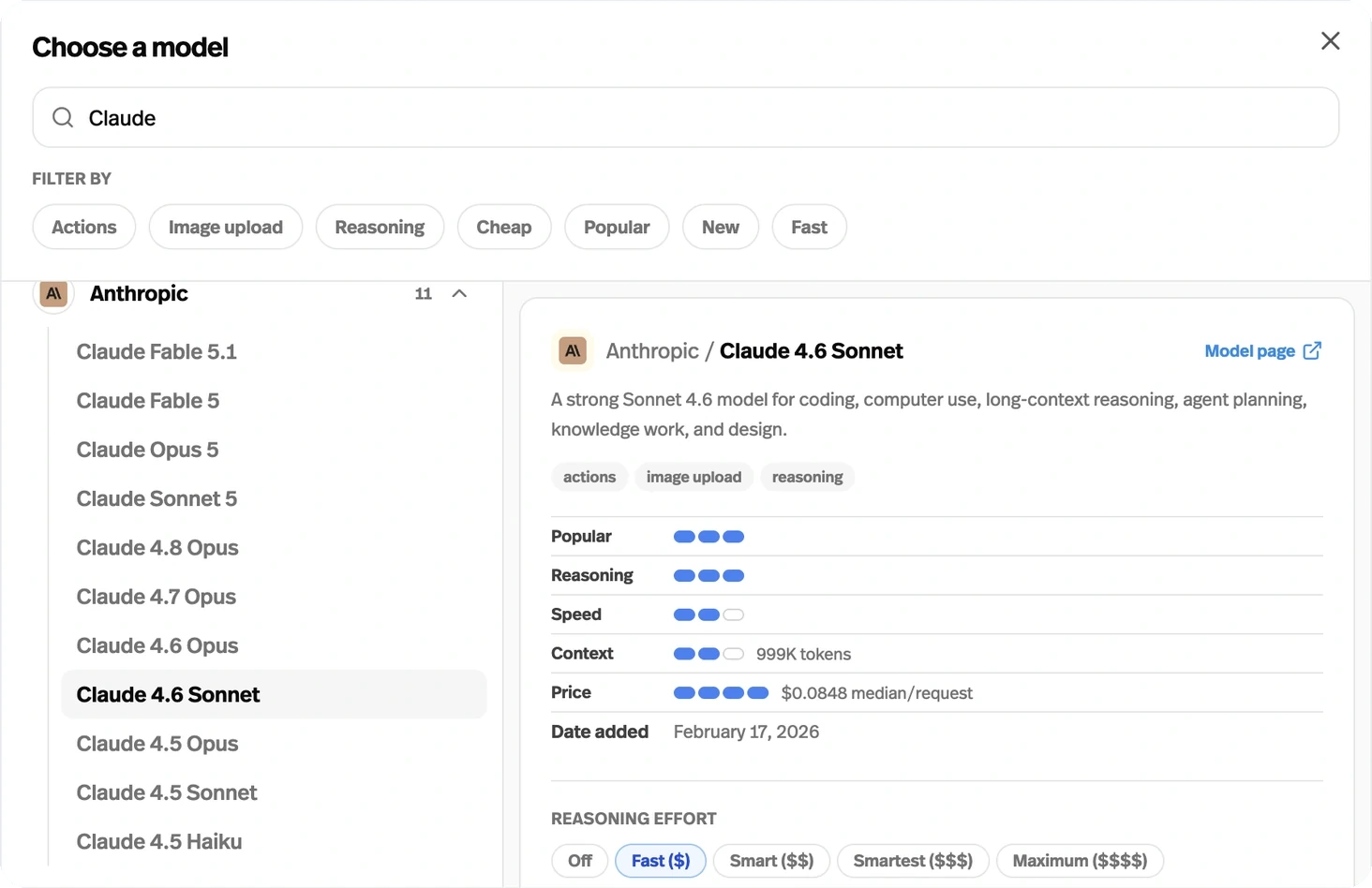Choose Claude Opus 5
1372x888 pixels.
click(x=274, y=450)
